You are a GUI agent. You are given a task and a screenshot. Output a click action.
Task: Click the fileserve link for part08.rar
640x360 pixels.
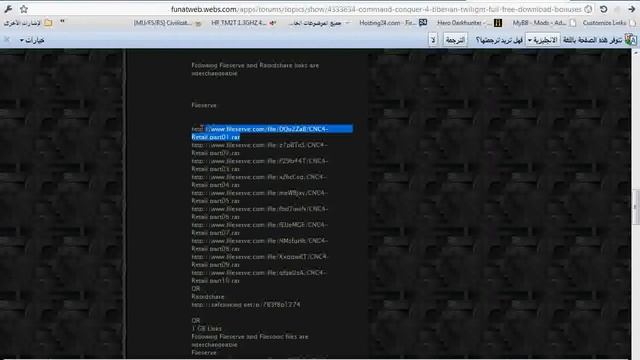click(x=260, y=244)
